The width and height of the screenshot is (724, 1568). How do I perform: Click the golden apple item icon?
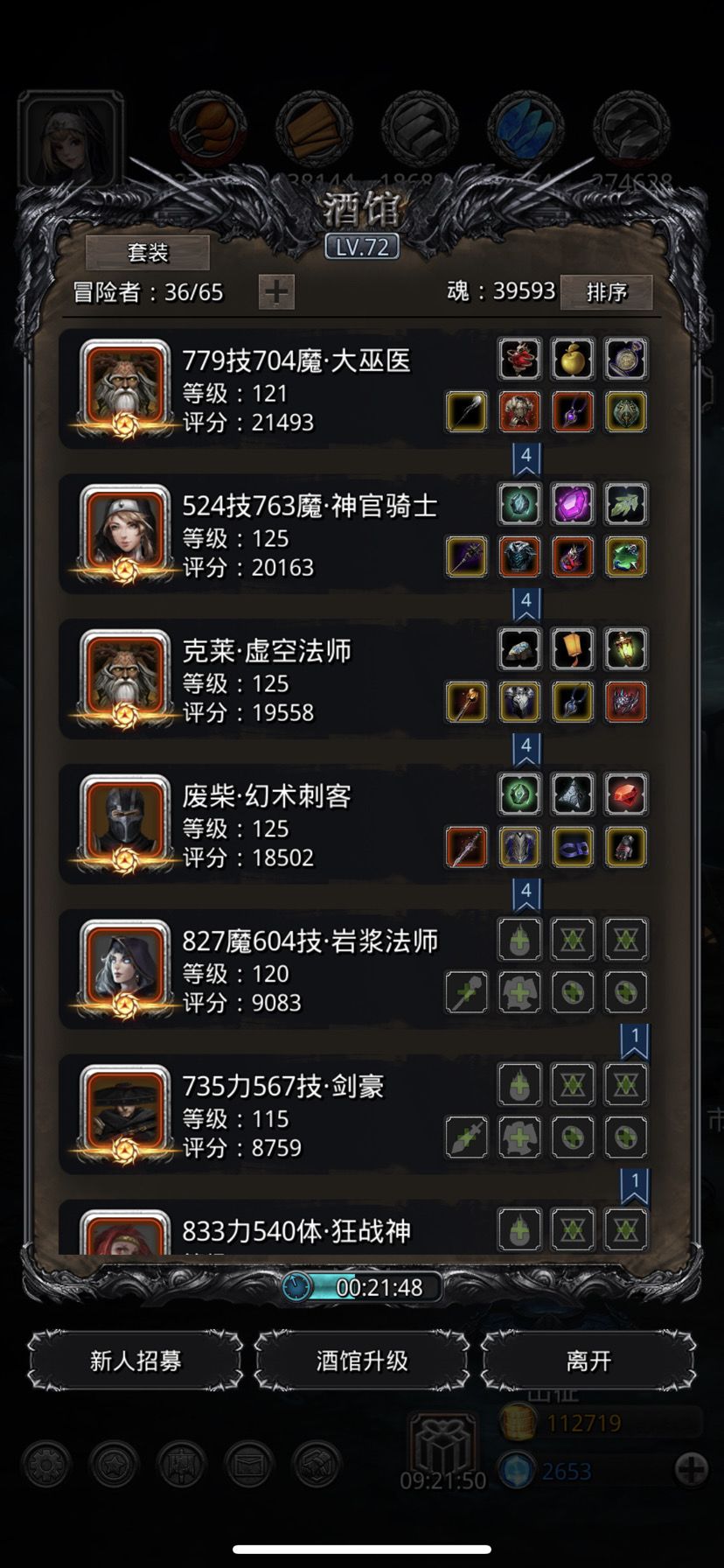click(x=573, y=359)
